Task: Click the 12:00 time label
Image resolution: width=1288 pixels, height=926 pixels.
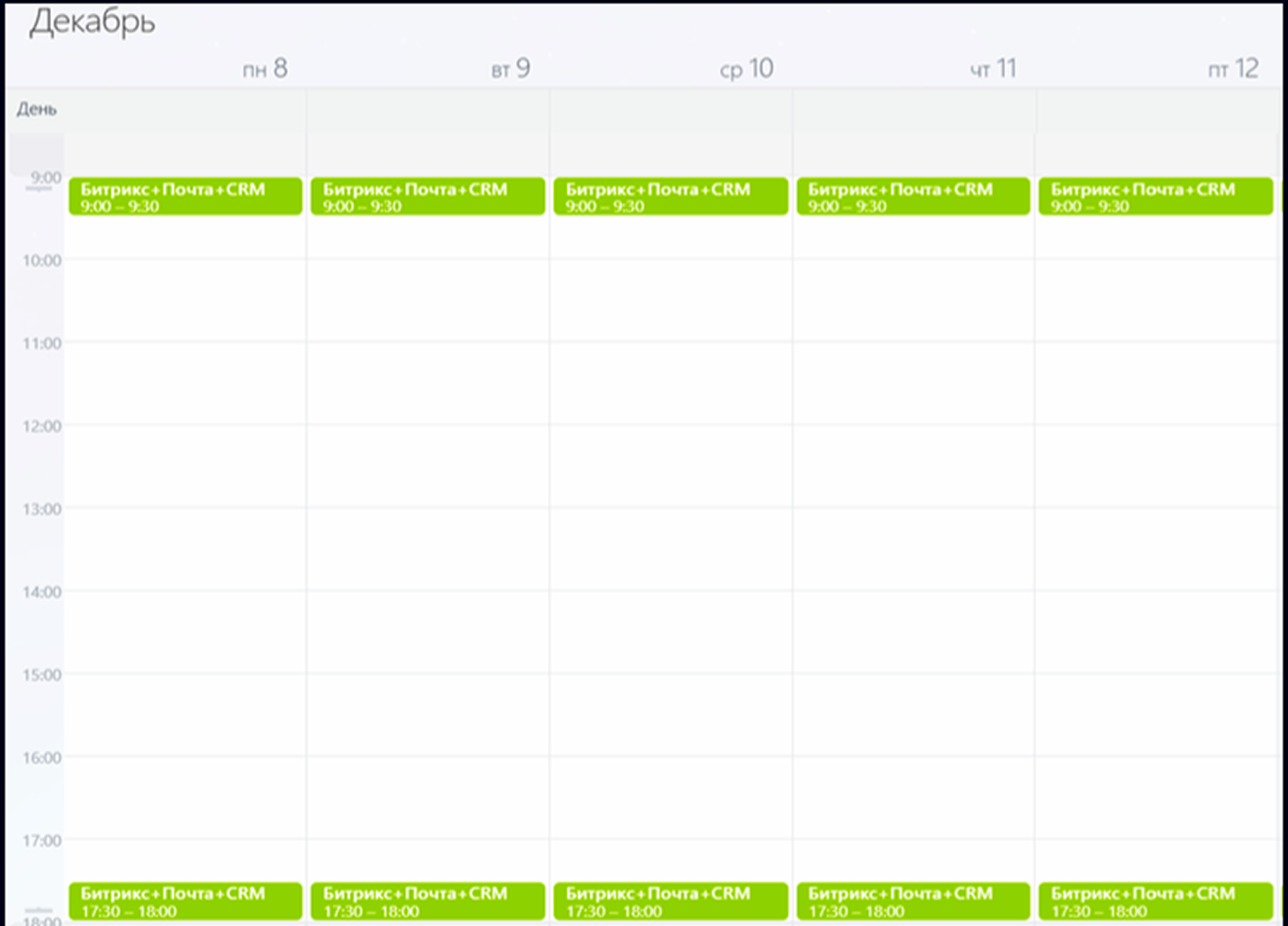Action: pyautogui.click(x=42, y=426)
